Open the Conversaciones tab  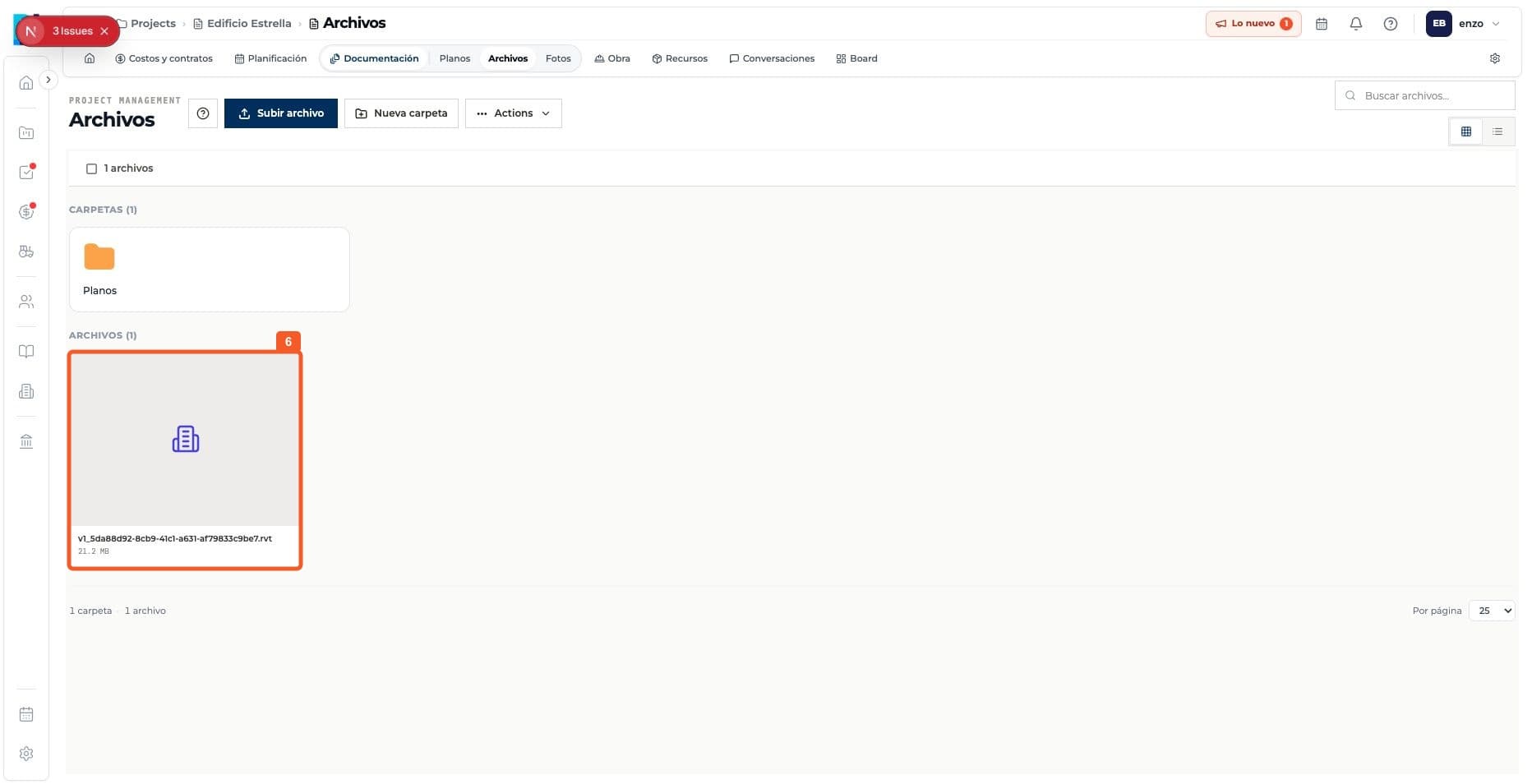(x=772, y=58)
